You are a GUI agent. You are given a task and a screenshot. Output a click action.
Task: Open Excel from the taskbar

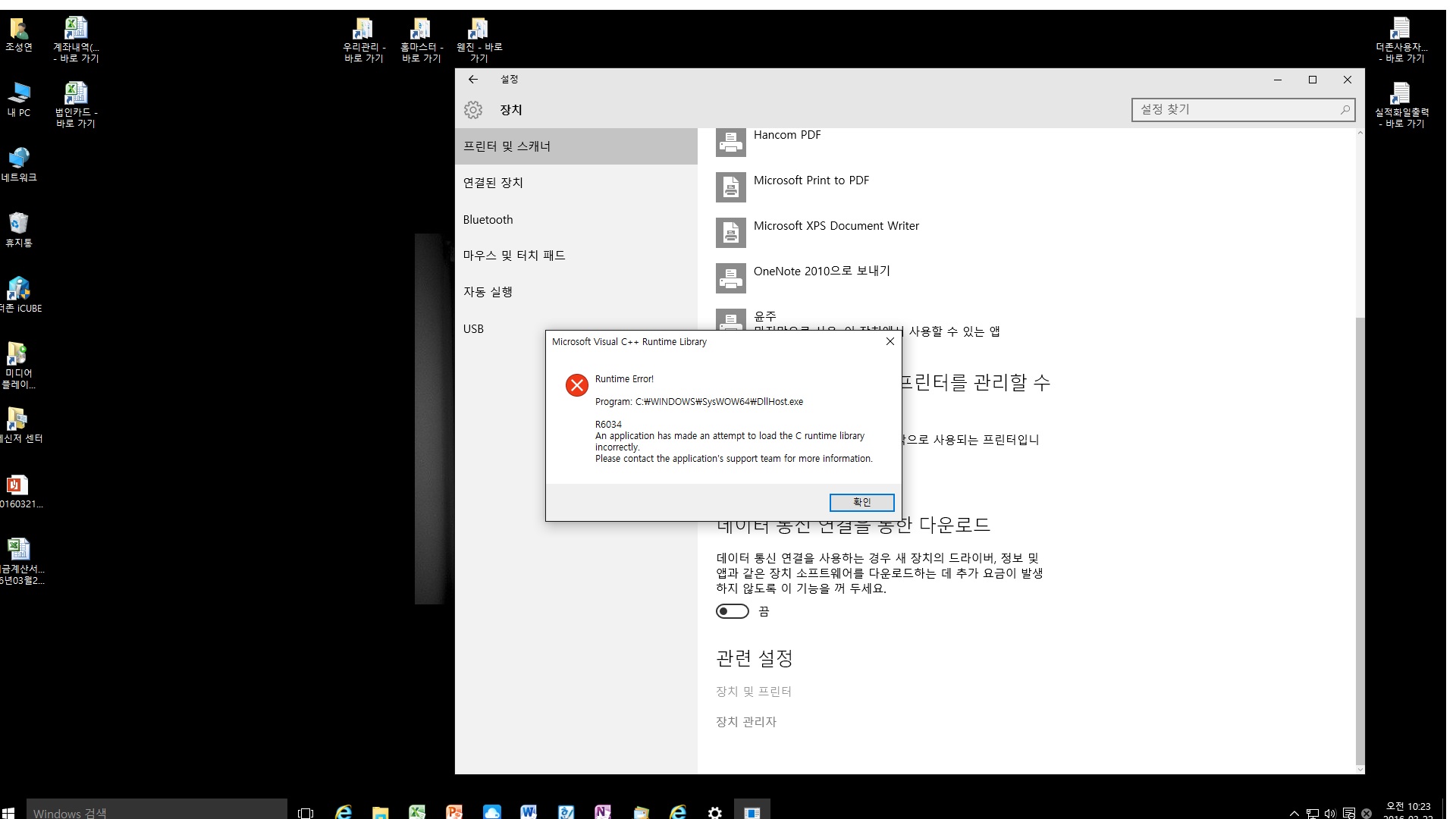pyautogui.click(x=417, y=812)
